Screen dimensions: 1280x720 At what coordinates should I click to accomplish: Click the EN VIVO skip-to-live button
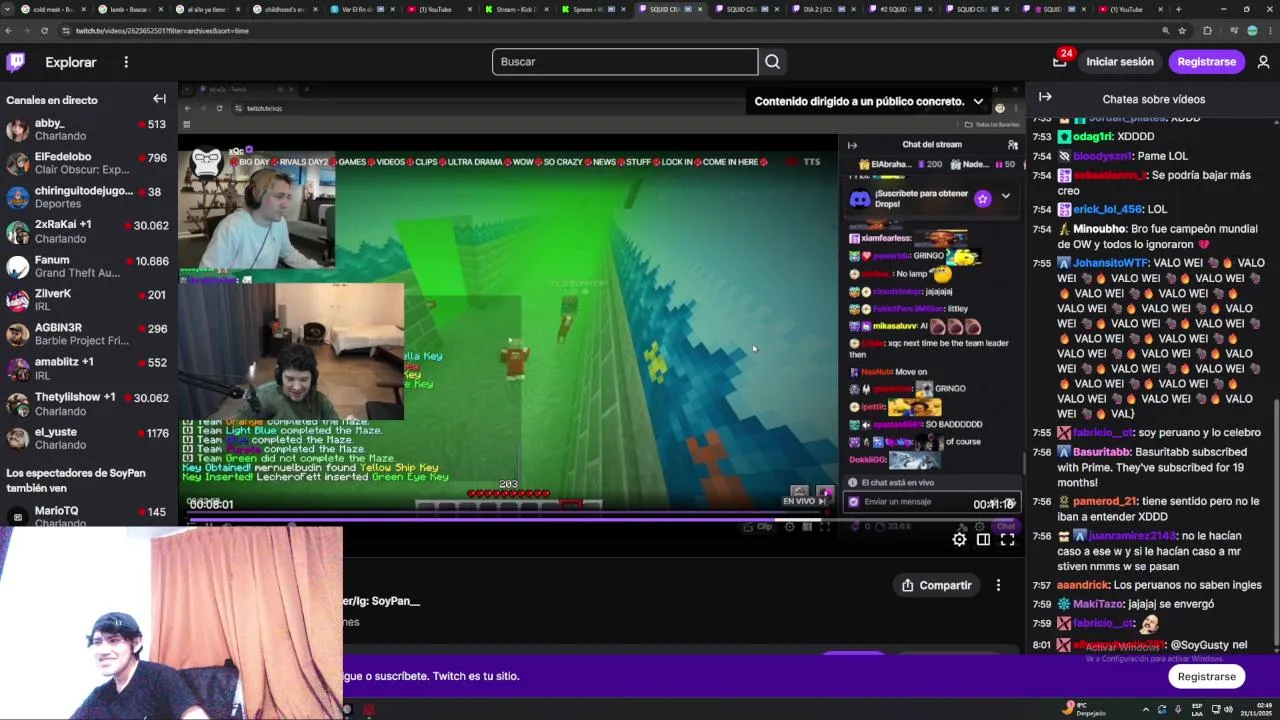803,501
